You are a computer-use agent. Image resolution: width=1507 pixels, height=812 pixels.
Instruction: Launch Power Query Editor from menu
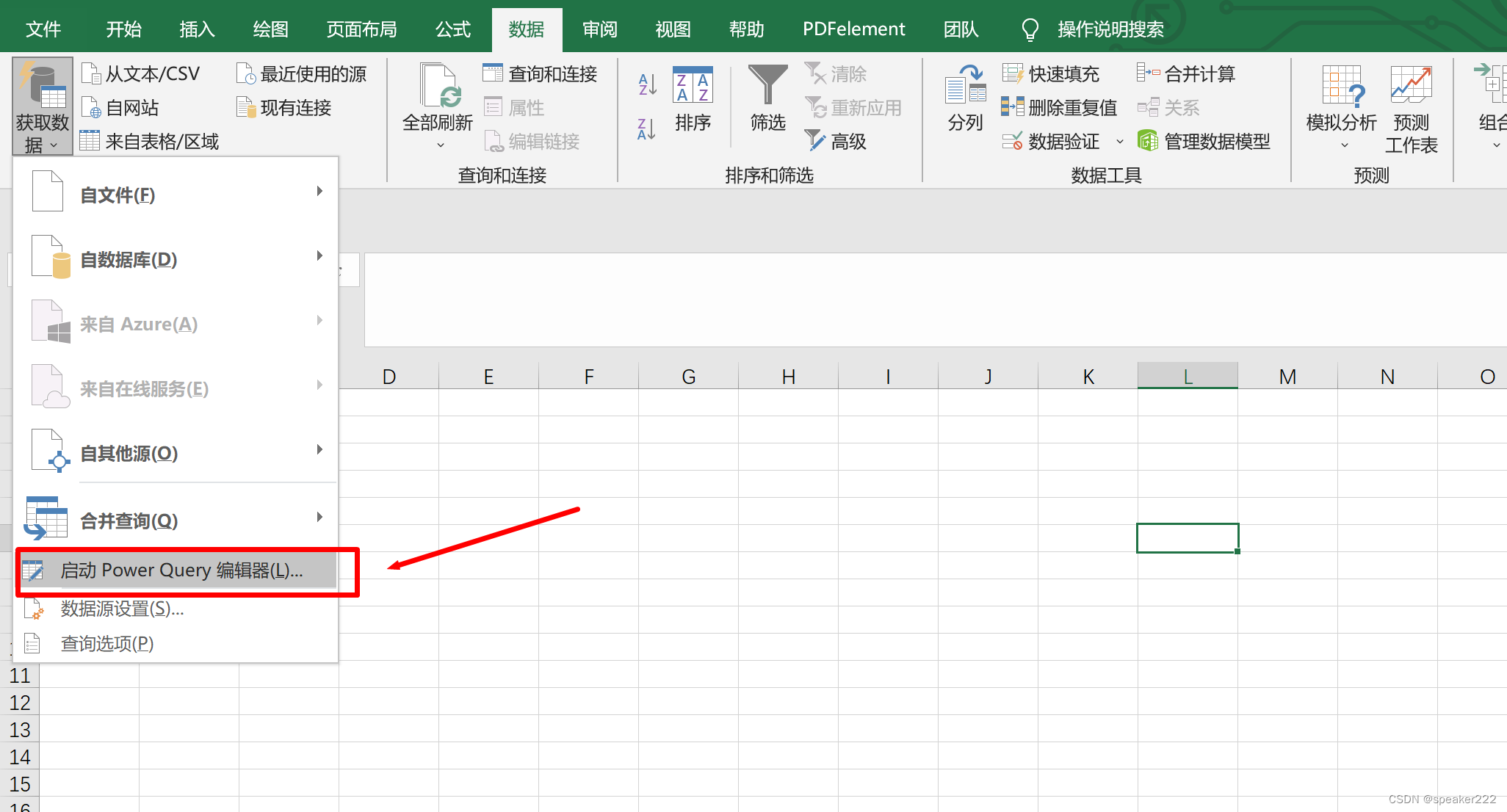pos(181,570)
